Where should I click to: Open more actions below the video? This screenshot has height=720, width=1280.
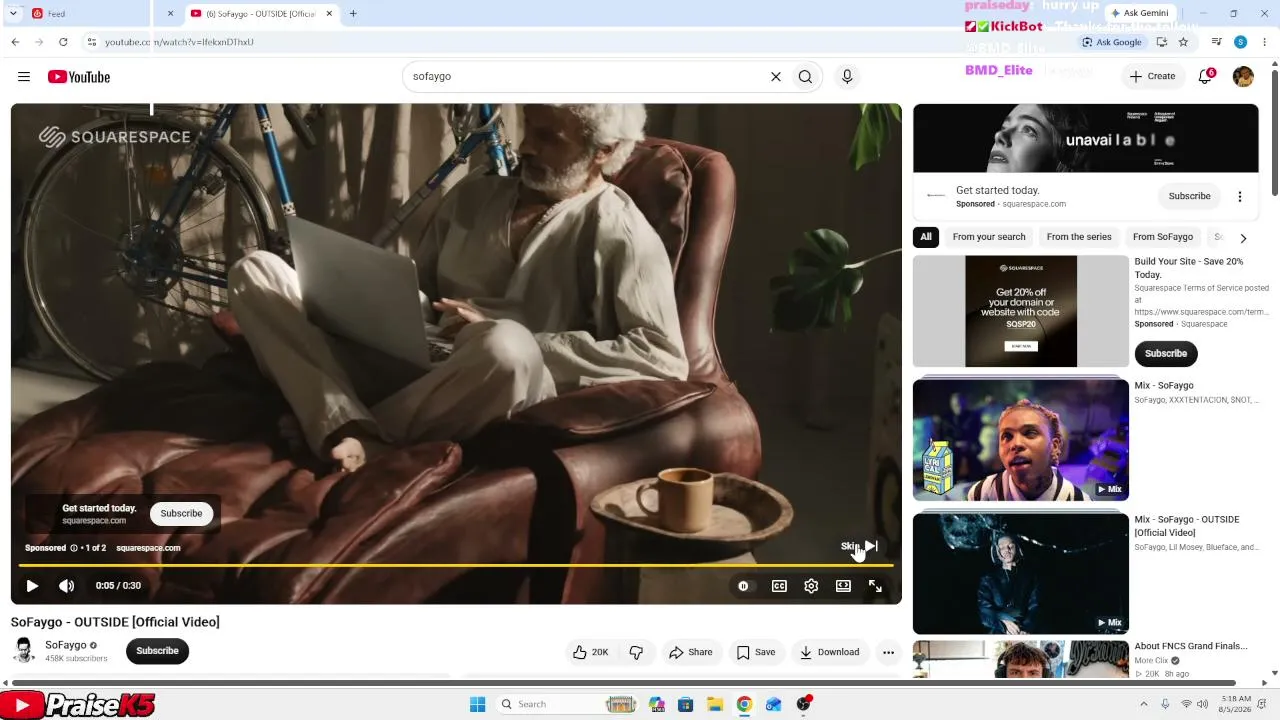[888, 652]
